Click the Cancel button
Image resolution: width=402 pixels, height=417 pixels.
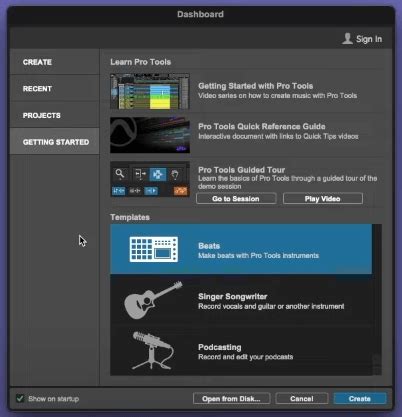tap(302, 399)
